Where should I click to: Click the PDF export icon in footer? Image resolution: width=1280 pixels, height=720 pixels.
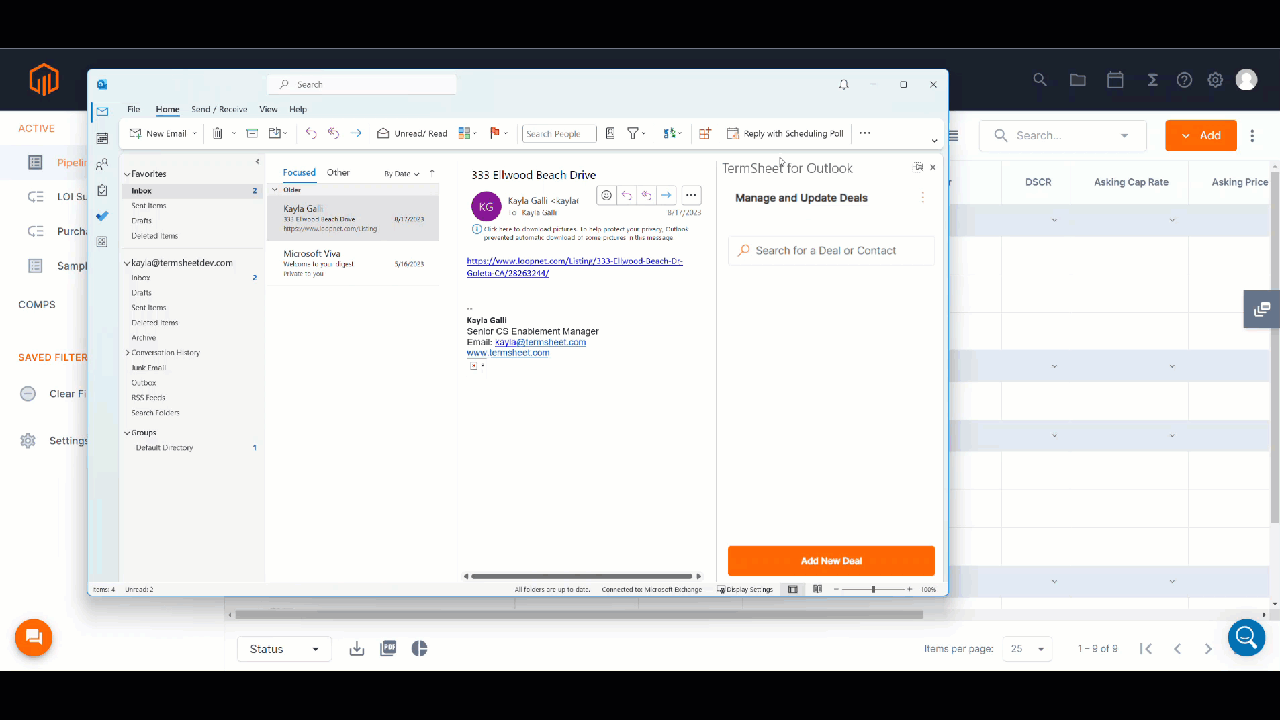tap(388, 649)
